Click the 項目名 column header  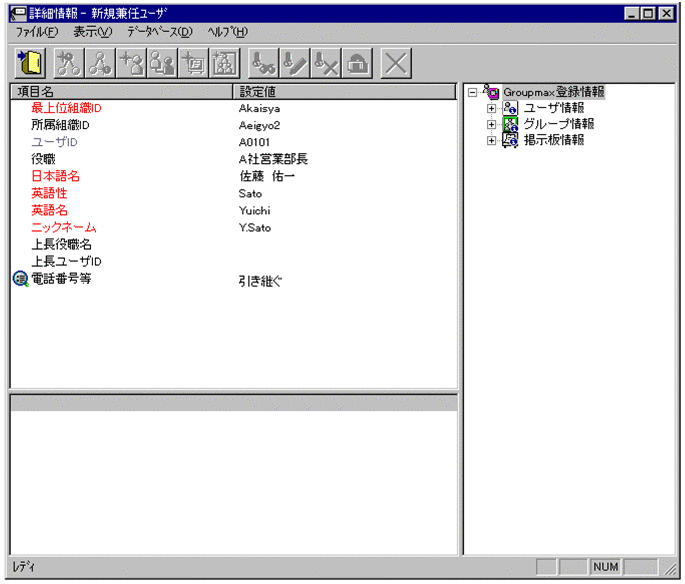[x=121, y=92]
